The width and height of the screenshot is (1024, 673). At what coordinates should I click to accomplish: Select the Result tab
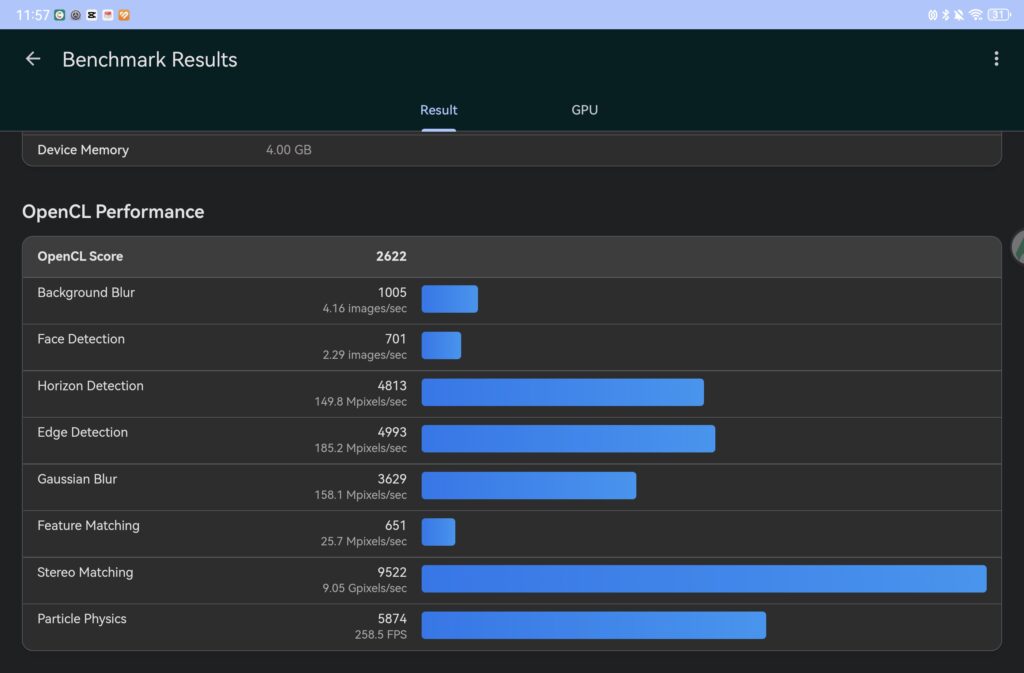click(x=438, y=110)
